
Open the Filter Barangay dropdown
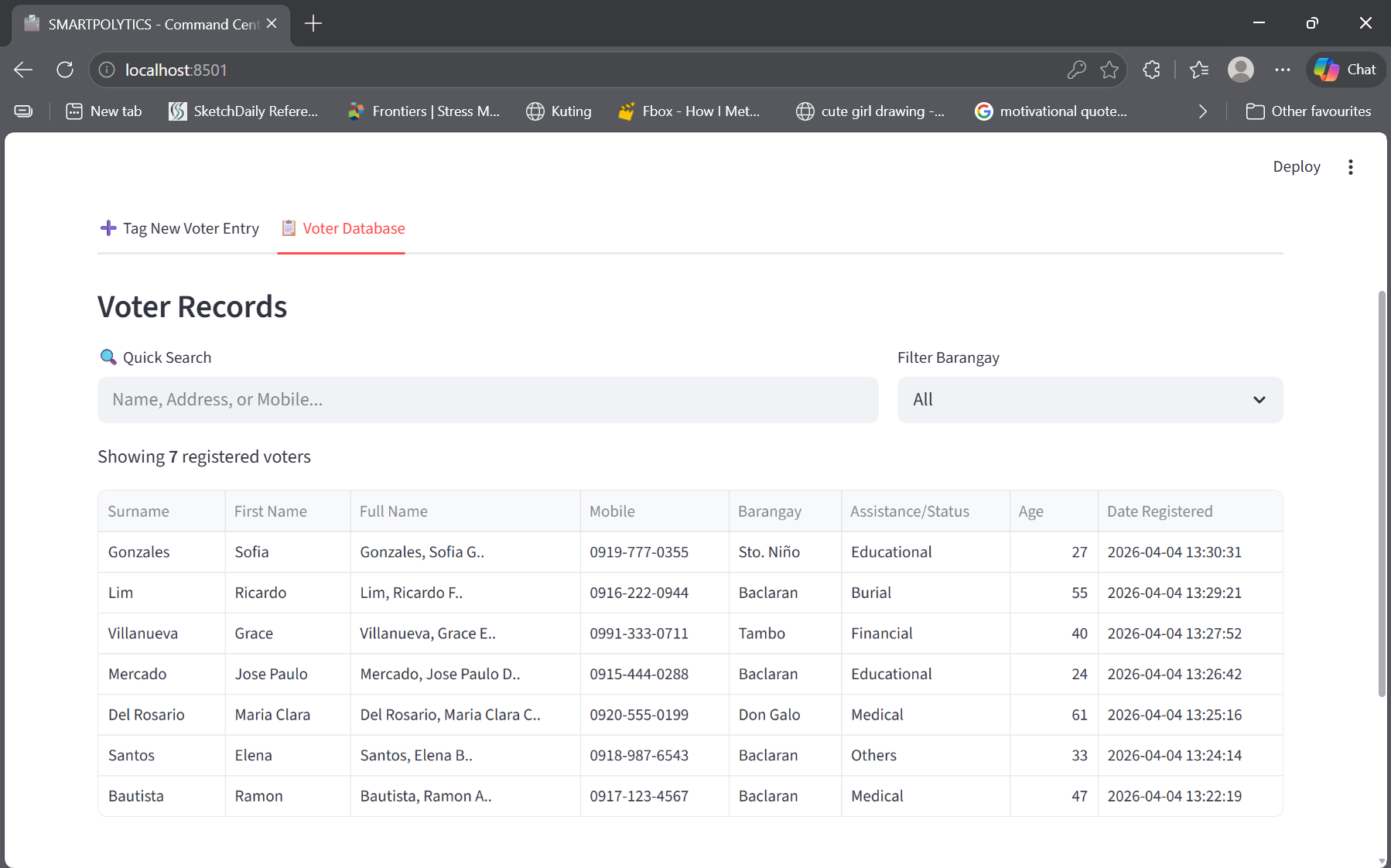(x=1089, y=400)
